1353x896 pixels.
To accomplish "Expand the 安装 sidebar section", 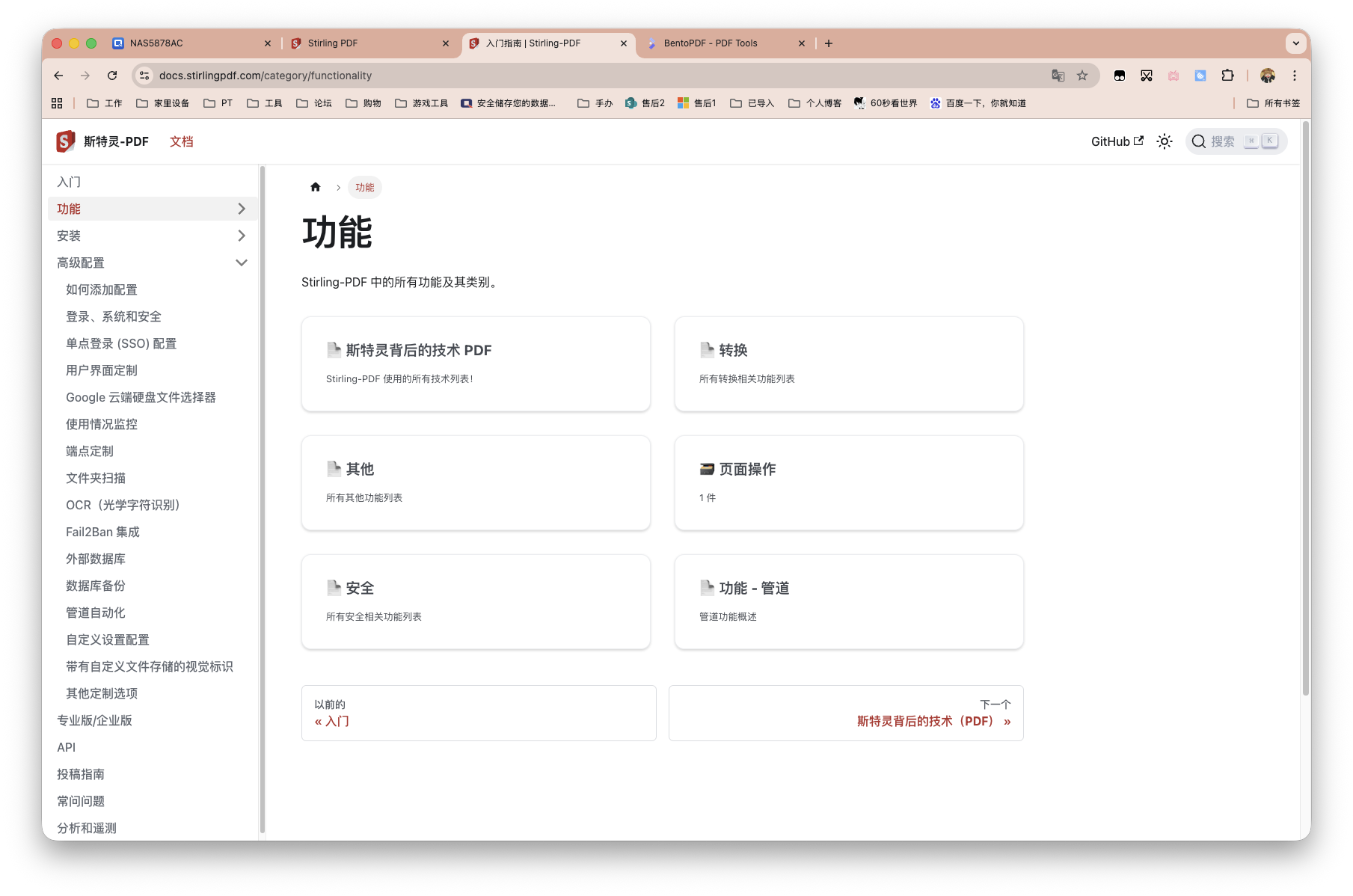I will click(x=241, y=235).
